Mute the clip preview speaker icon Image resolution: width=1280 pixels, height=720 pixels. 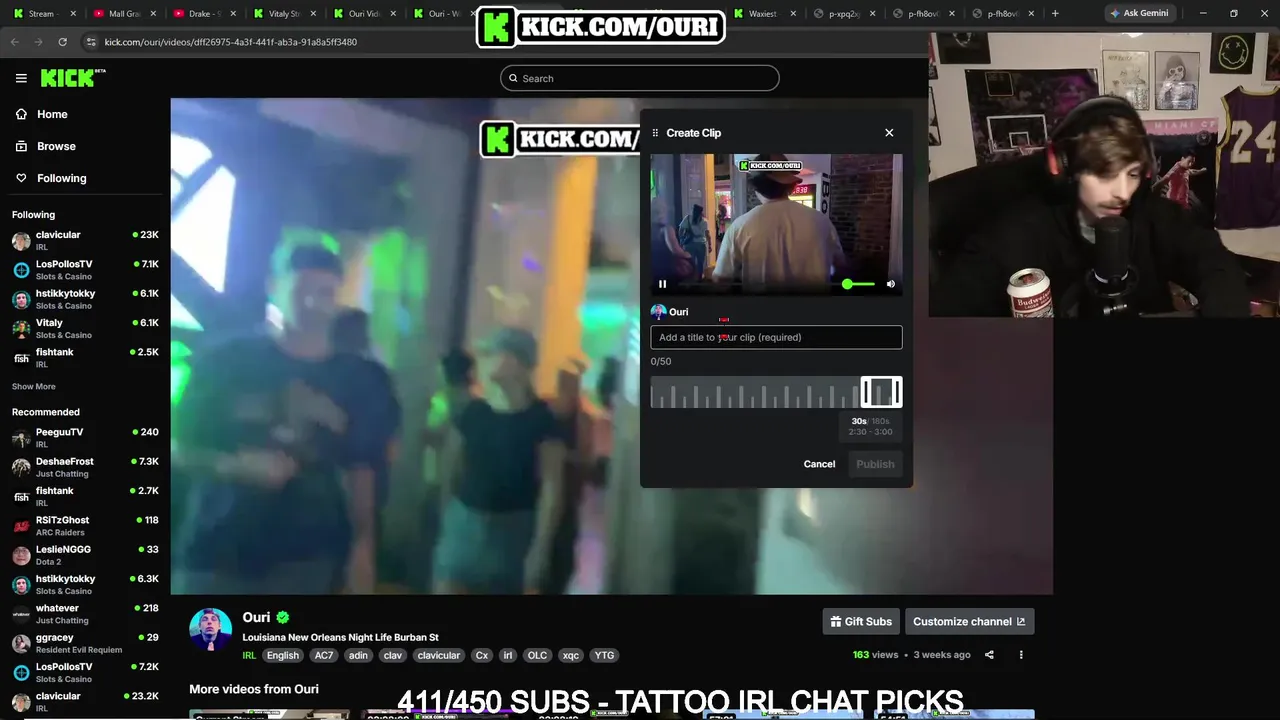[891, 284]
